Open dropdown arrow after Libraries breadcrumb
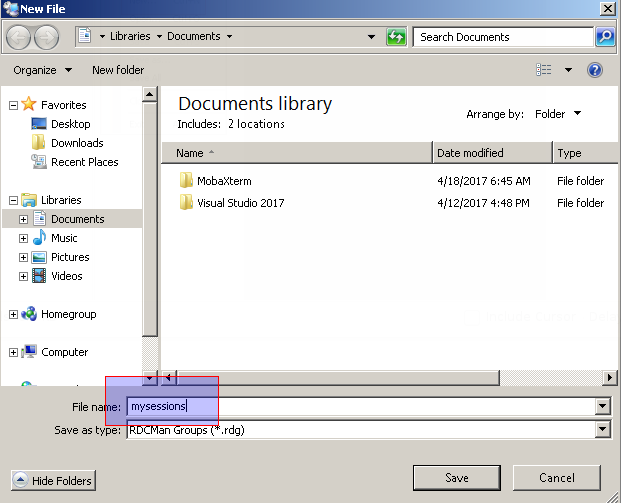This screenshot has width=621, height=503. [159, 36]
